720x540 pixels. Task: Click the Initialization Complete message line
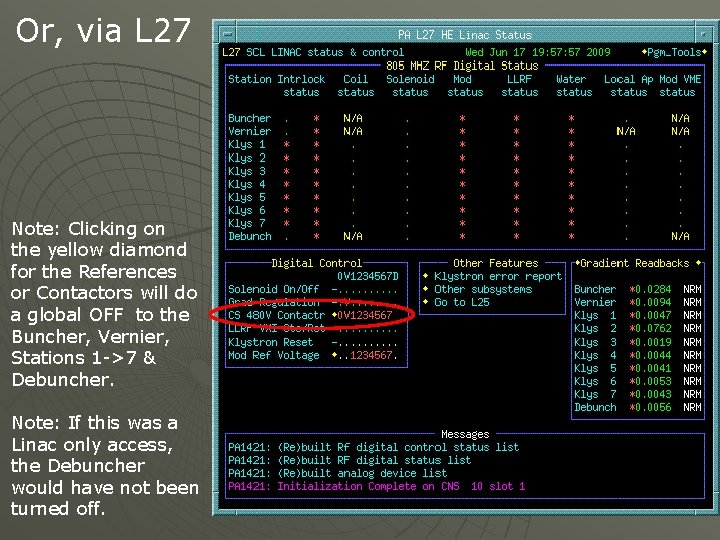tap(377, 486)
